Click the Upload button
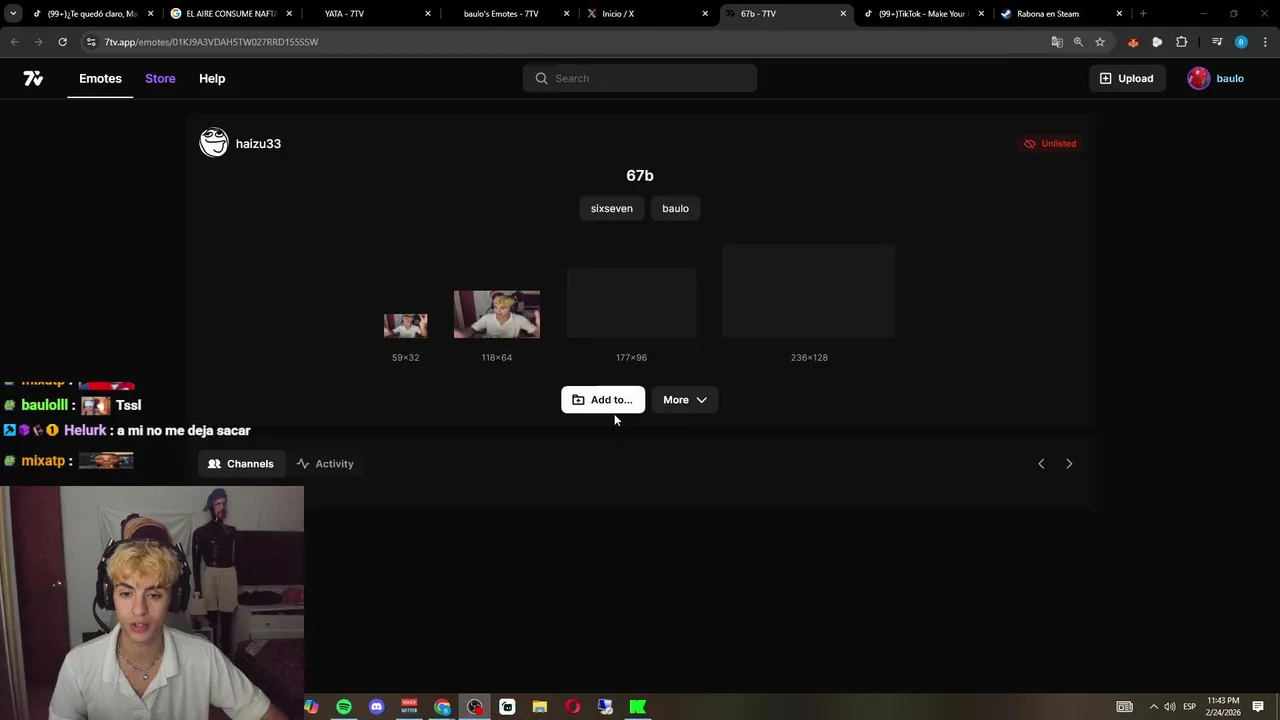Viewport: 1280px width, 720px height. tap(1126, 78)
